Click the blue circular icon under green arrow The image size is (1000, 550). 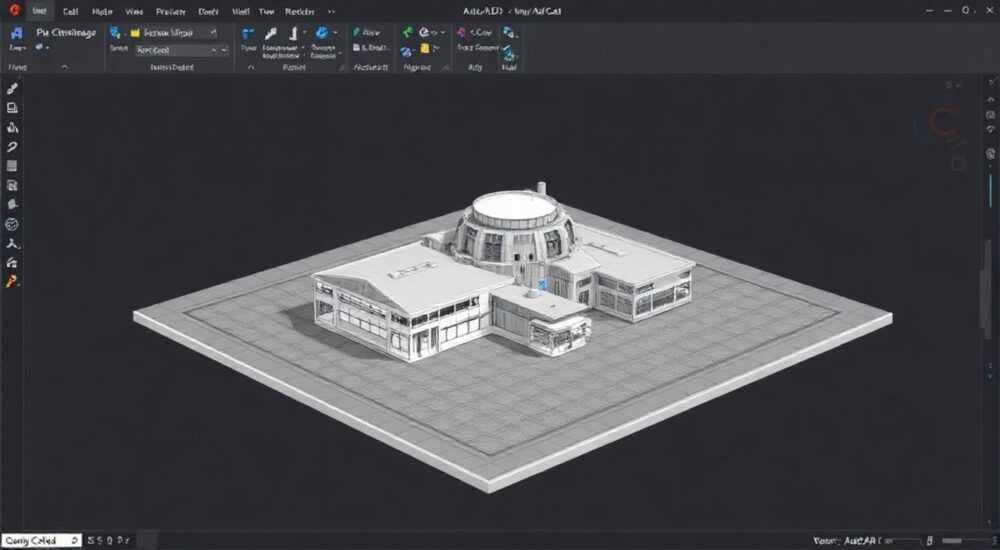point(407,50)
